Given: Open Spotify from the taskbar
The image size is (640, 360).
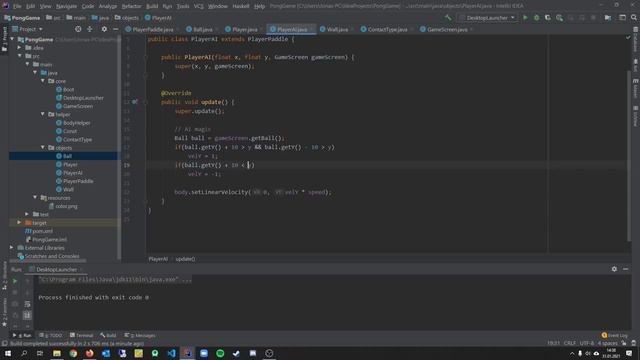Looking at the screenshot, I should click(220, 353).
